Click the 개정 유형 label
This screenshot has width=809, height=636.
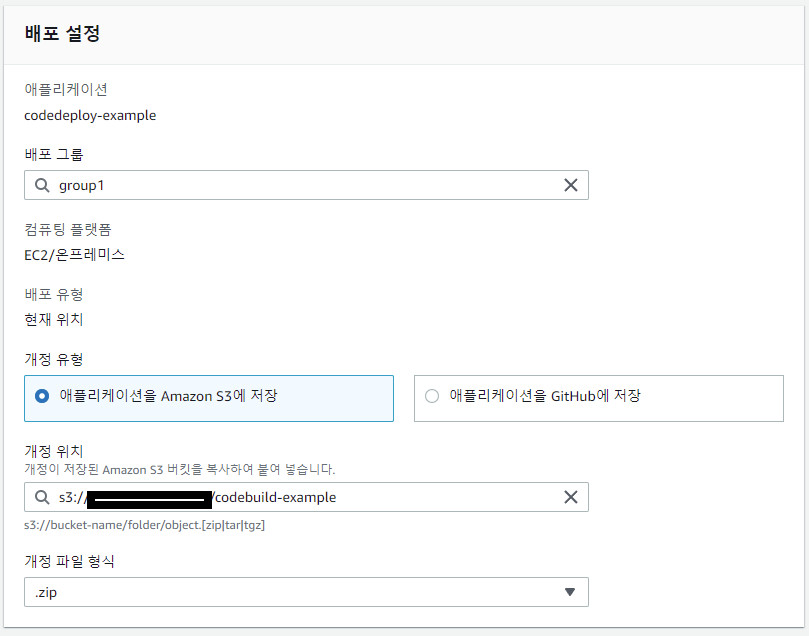click(x=54, y=360)
